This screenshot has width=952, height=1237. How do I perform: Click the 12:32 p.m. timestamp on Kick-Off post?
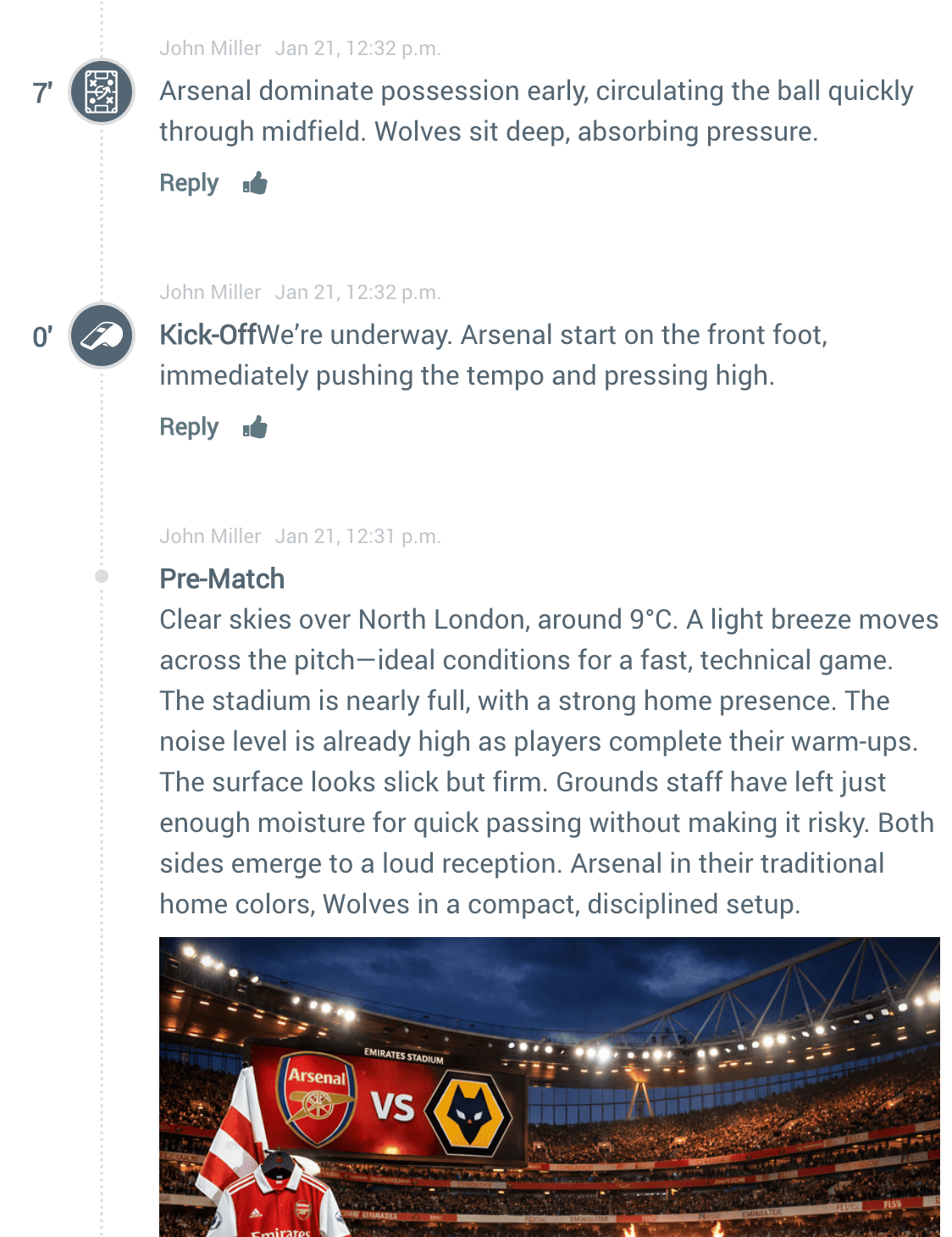tap(357, 292)
